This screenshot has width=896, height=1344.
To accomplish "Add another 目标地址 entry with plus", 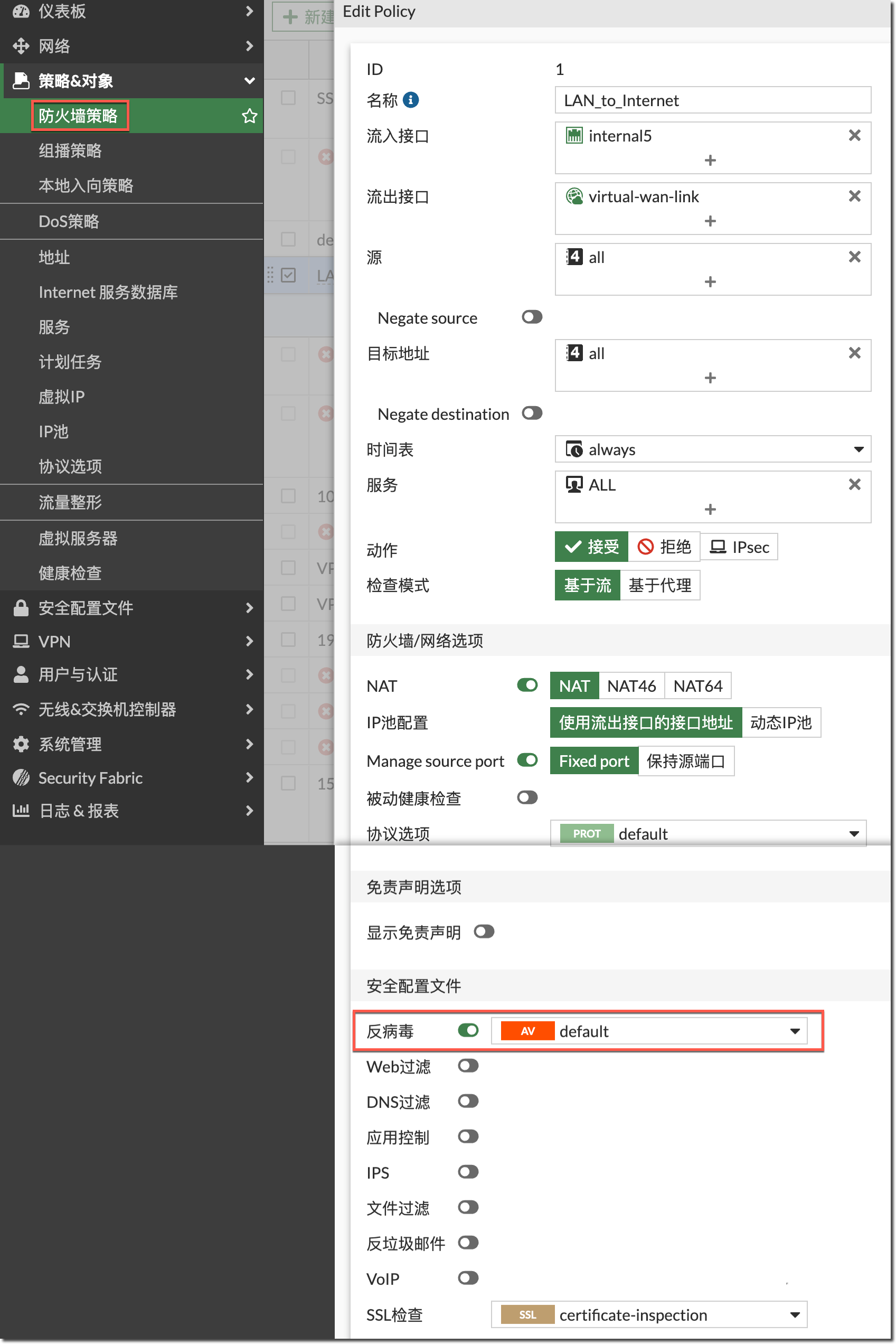I will pyautogui.click(x=710, y=378).
